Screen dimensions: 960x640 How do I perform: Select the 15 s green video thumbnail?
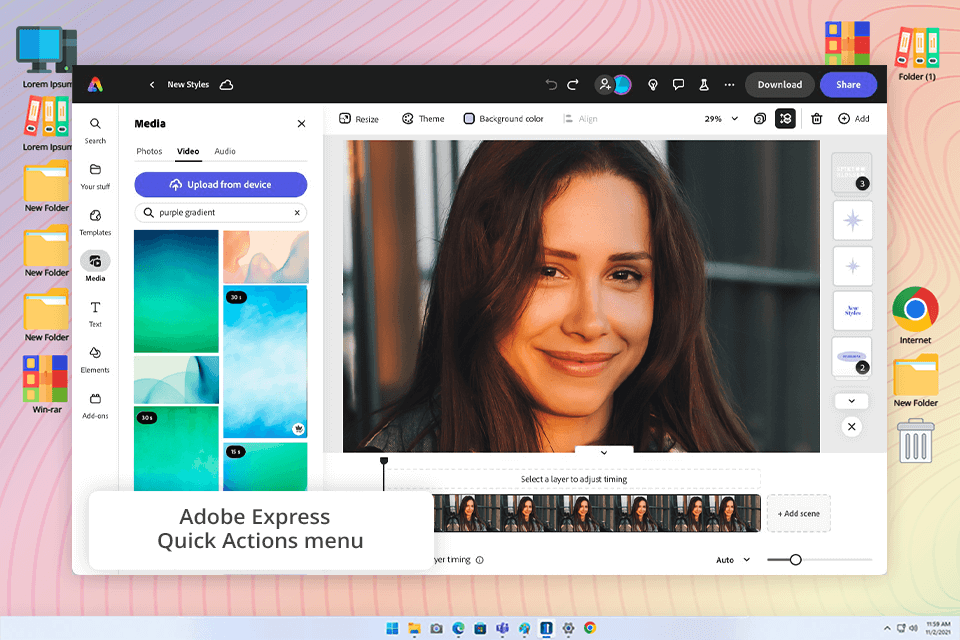click(265, 467)
